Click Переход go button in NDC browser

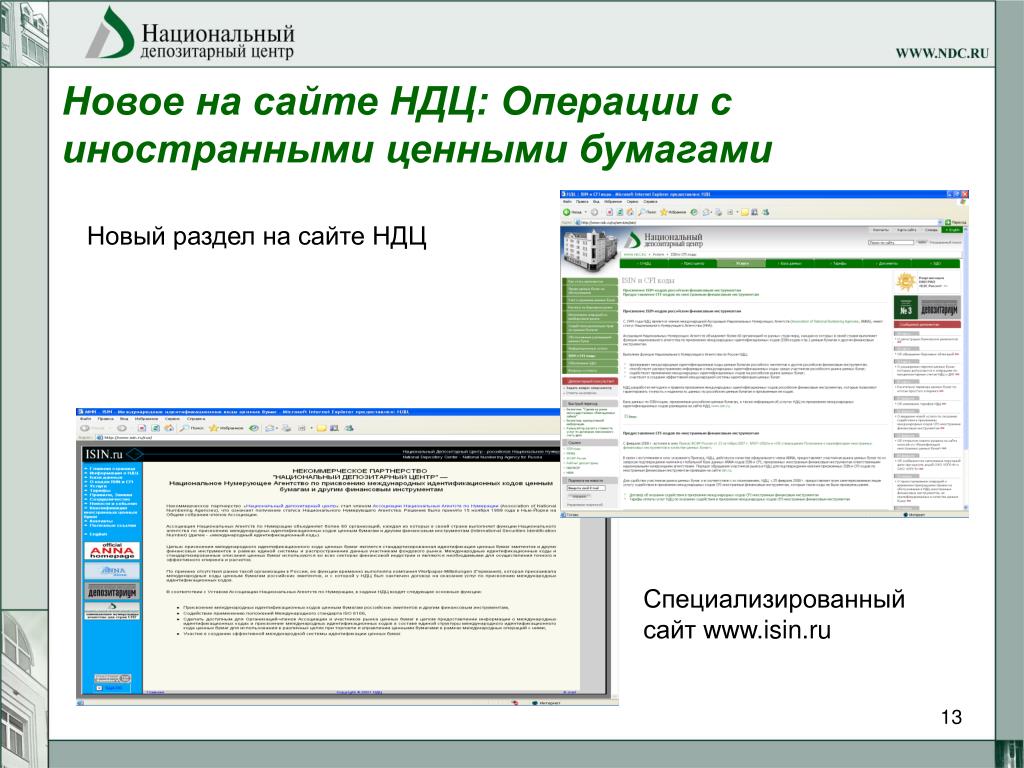tap(955, 222)
